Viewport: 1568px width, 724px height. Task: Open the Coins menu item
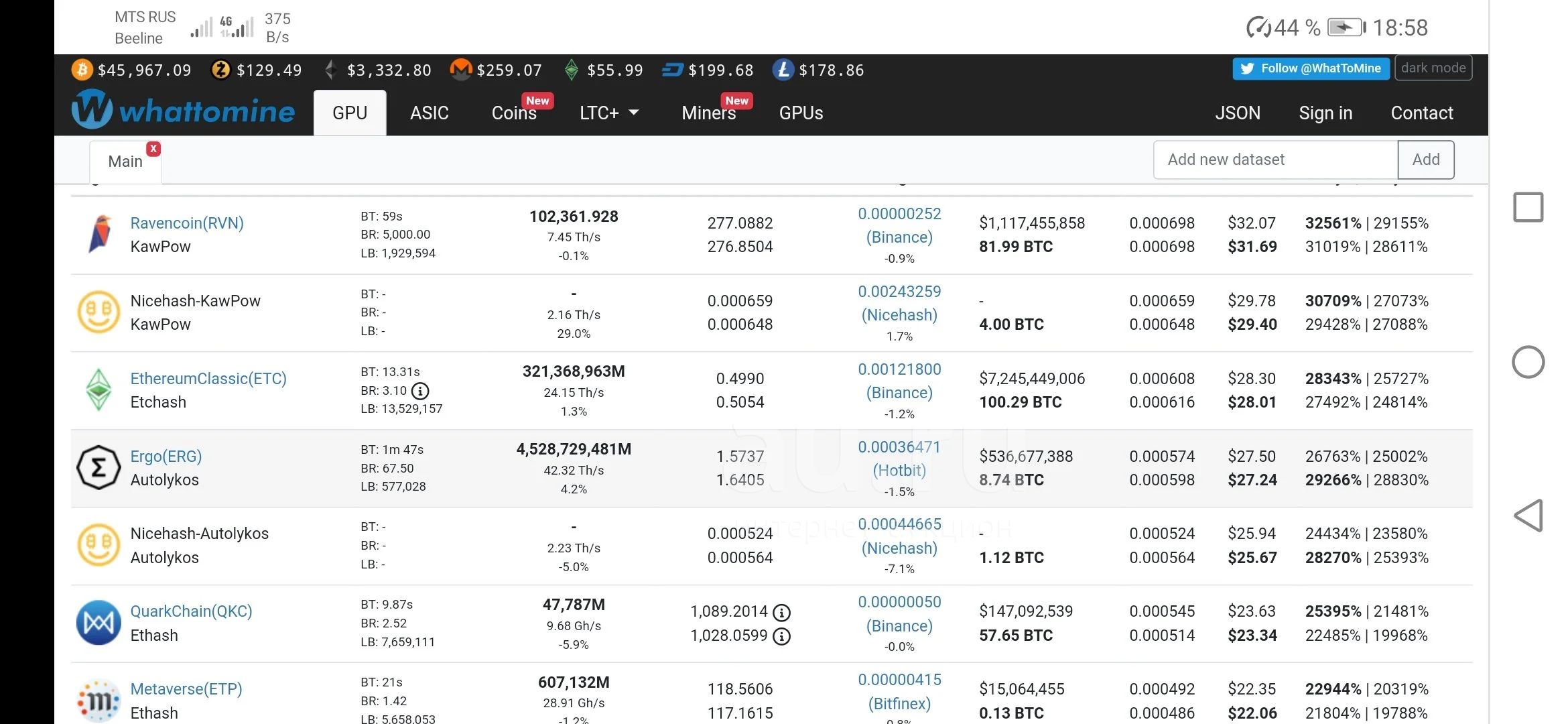(x=514, y=113)
